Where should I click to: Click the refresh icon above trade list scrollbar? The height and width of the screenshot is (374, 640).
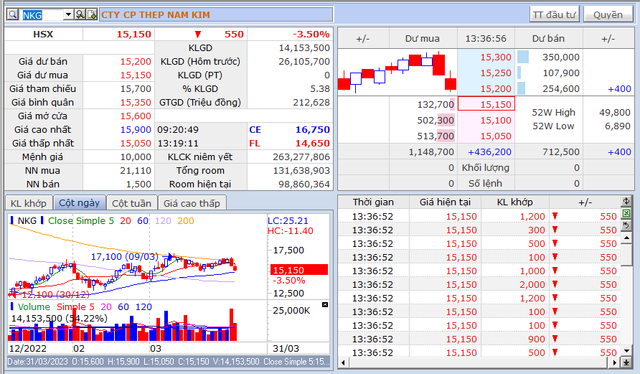point(626,201)
